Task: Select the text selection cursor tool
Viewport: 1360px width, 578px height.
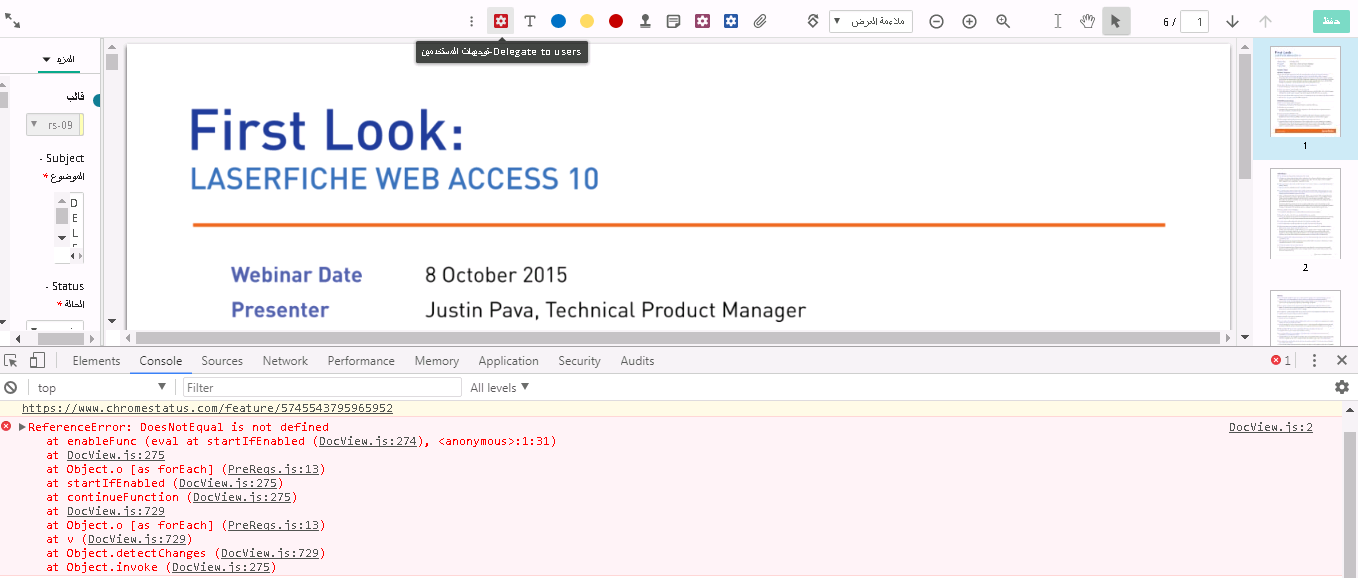Action: [1058, 21]
